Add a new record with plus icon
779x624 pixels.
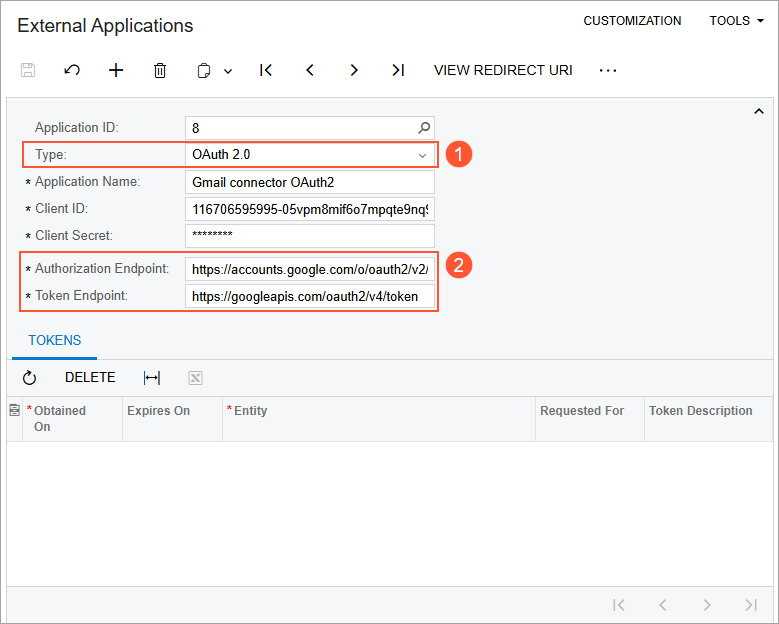(x=116, y=70)
